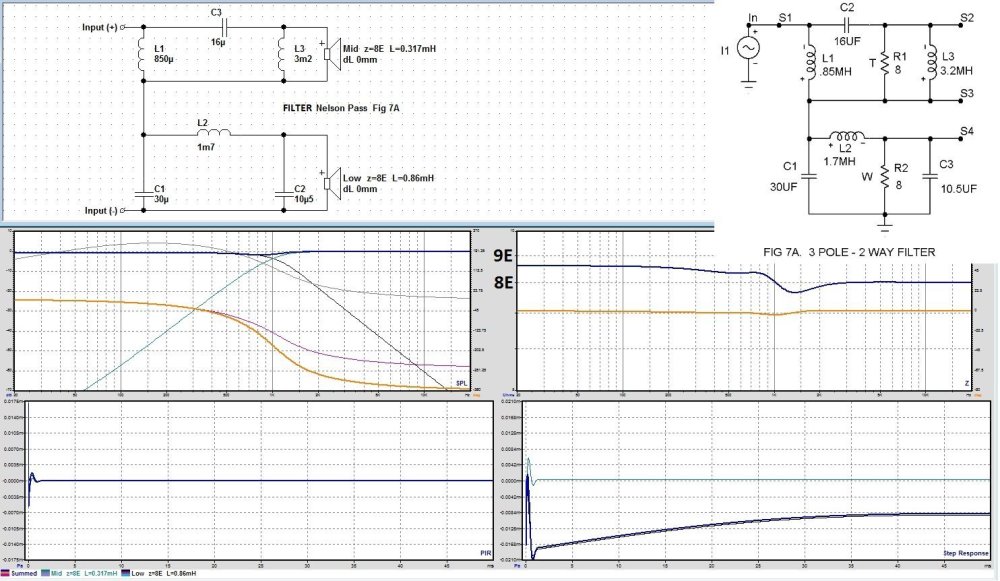Click the Mid legend color swatch

[x=44, y=575]
